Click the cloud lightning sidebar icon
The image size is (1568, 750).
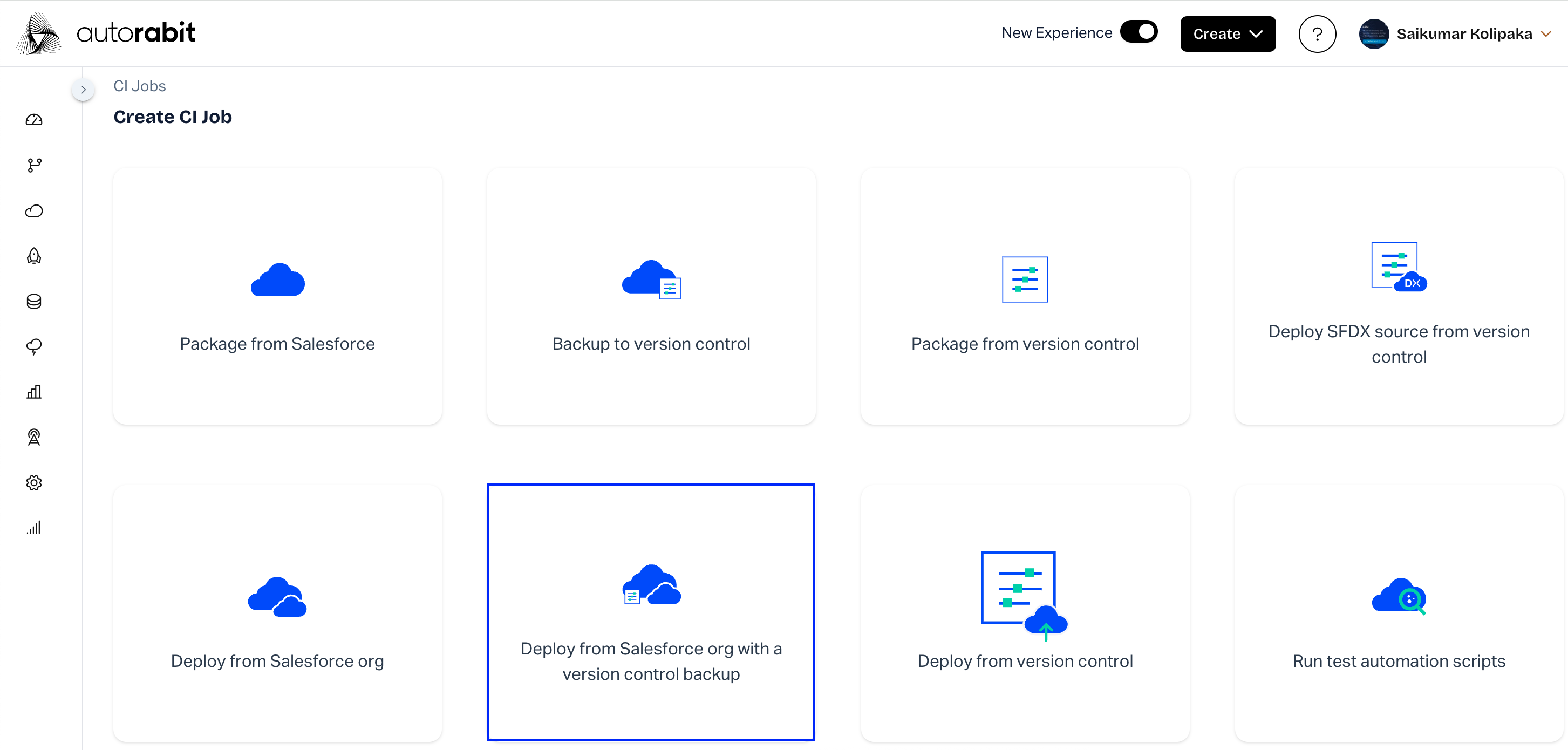pyautogui.click(x=34, y=346)
